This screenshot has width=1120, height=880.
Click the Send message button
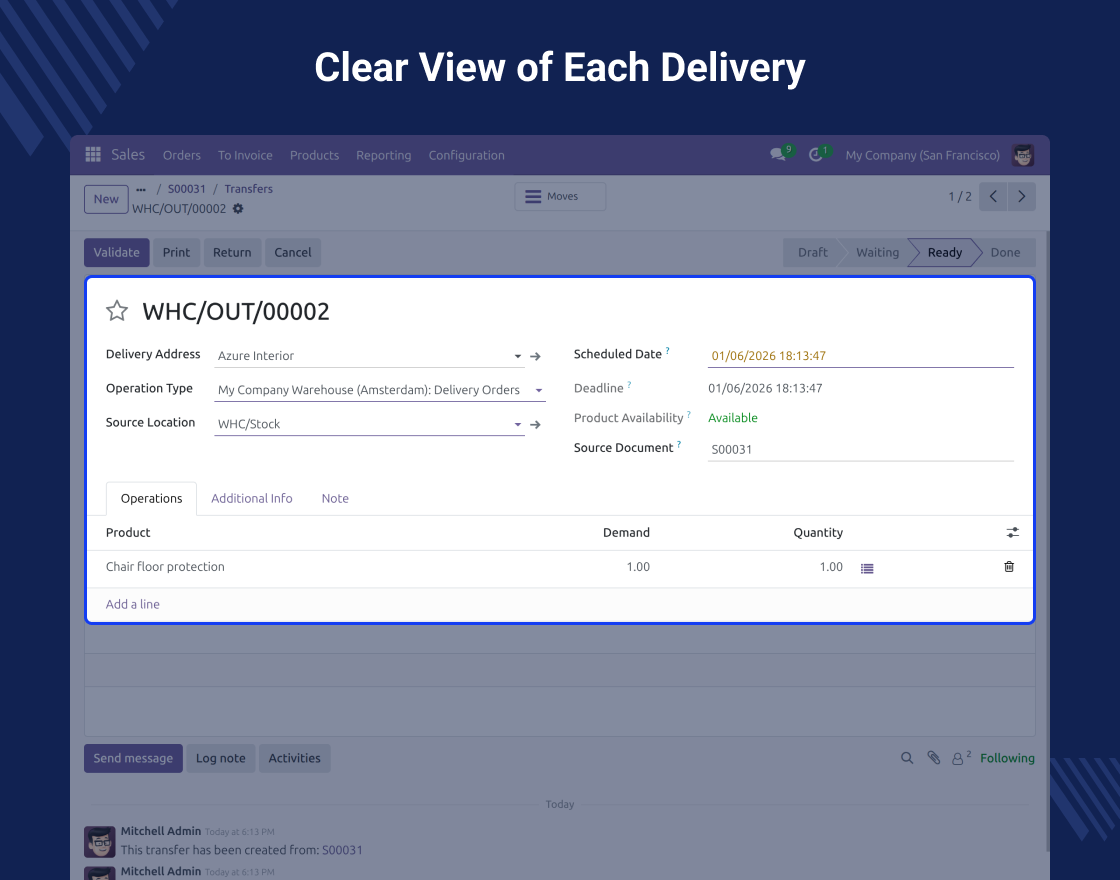pos(133,758)
